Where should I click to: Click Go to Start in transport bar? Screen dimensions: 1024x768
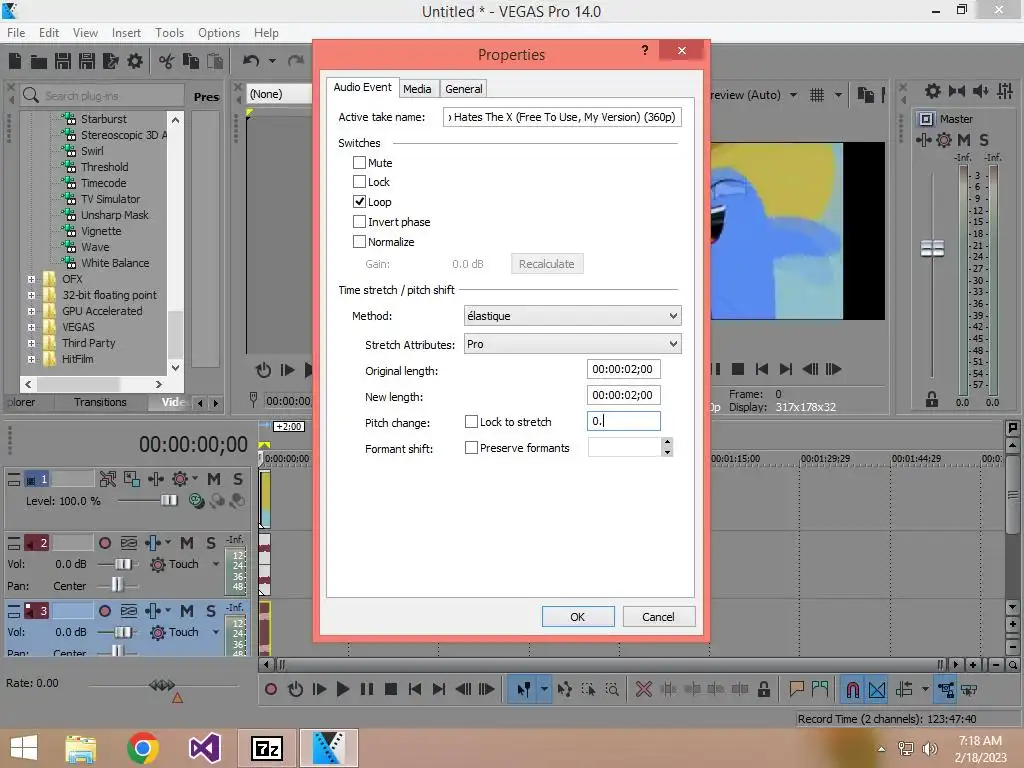(415, 689)
